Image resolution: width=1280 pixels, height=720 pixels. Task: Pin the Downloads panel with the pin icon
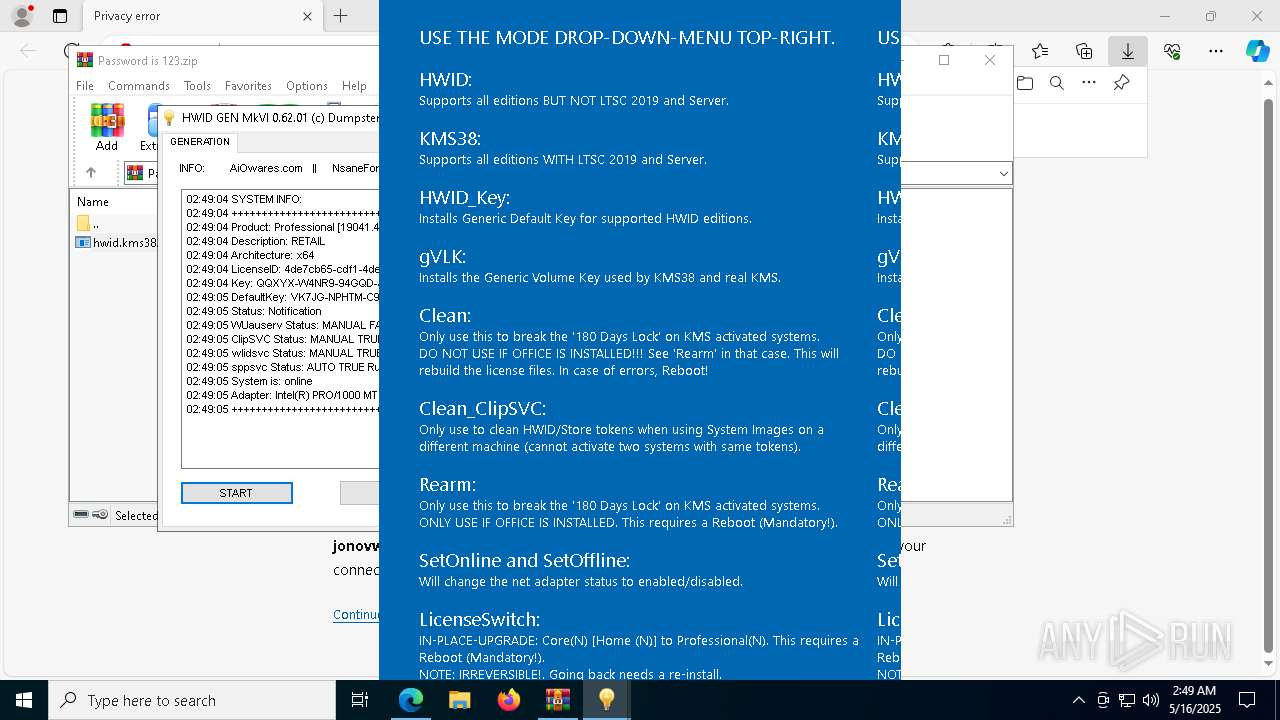coord(1121,83)
